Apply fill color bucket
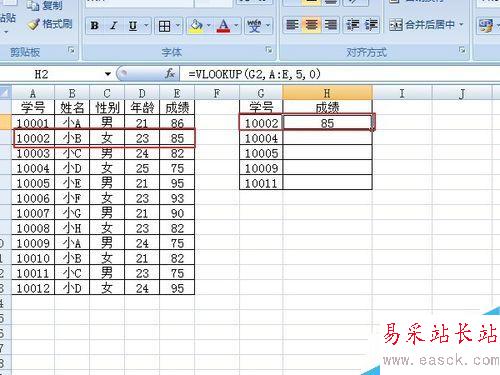The width and height of the screenshot is (500, 375). coord(196,26)
